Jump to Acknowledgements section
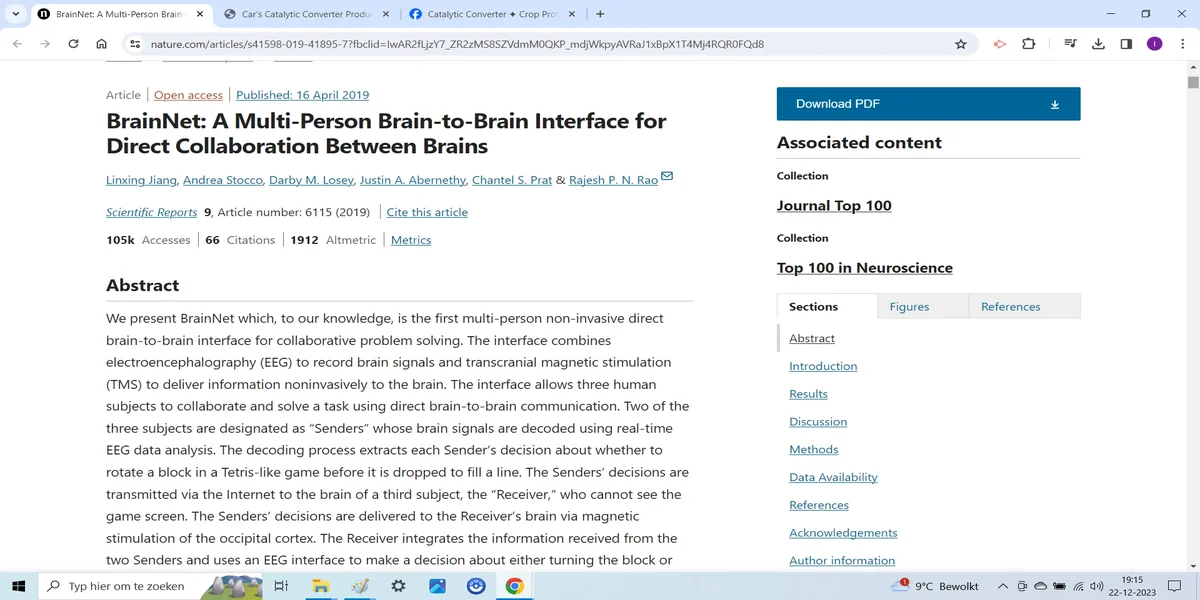This screenshot has height=600, width=1200. (x=843, y=533)
